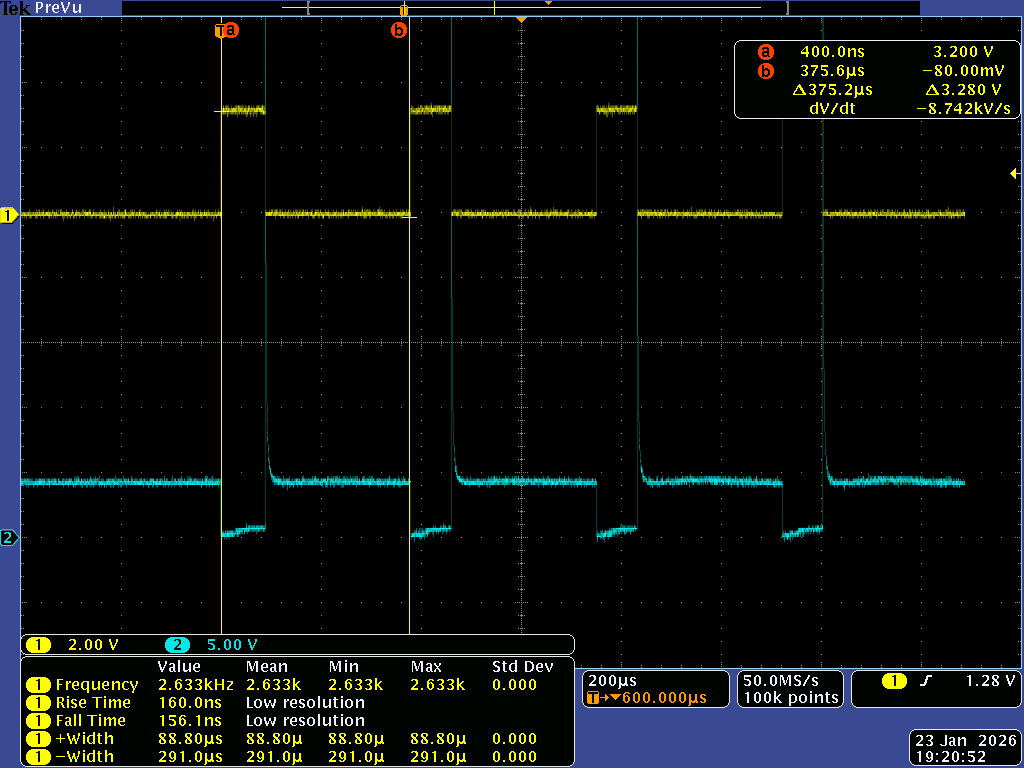Select the channel 2 ground reference marker
This screenshot has width=1024, height=768.
coord(10,539)
